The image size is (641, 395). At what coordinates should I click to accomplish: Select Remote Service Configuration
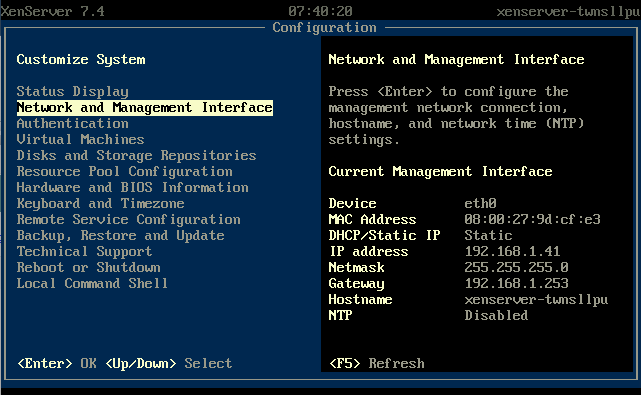[x=128, y=220]
